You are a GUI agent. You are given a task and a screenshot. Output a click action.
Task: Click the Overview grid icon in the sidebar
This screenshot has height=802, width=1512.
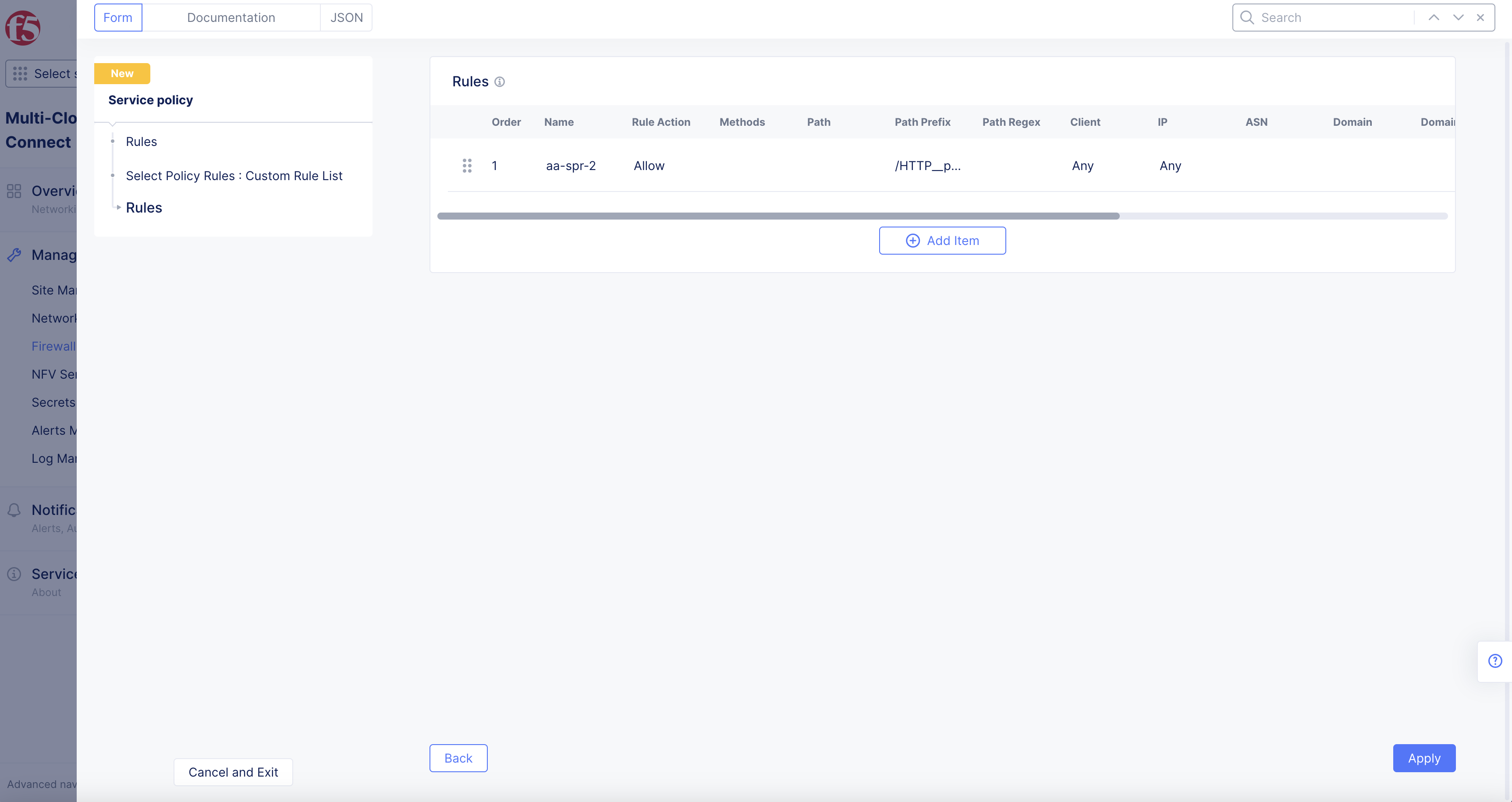pos(14,191)
